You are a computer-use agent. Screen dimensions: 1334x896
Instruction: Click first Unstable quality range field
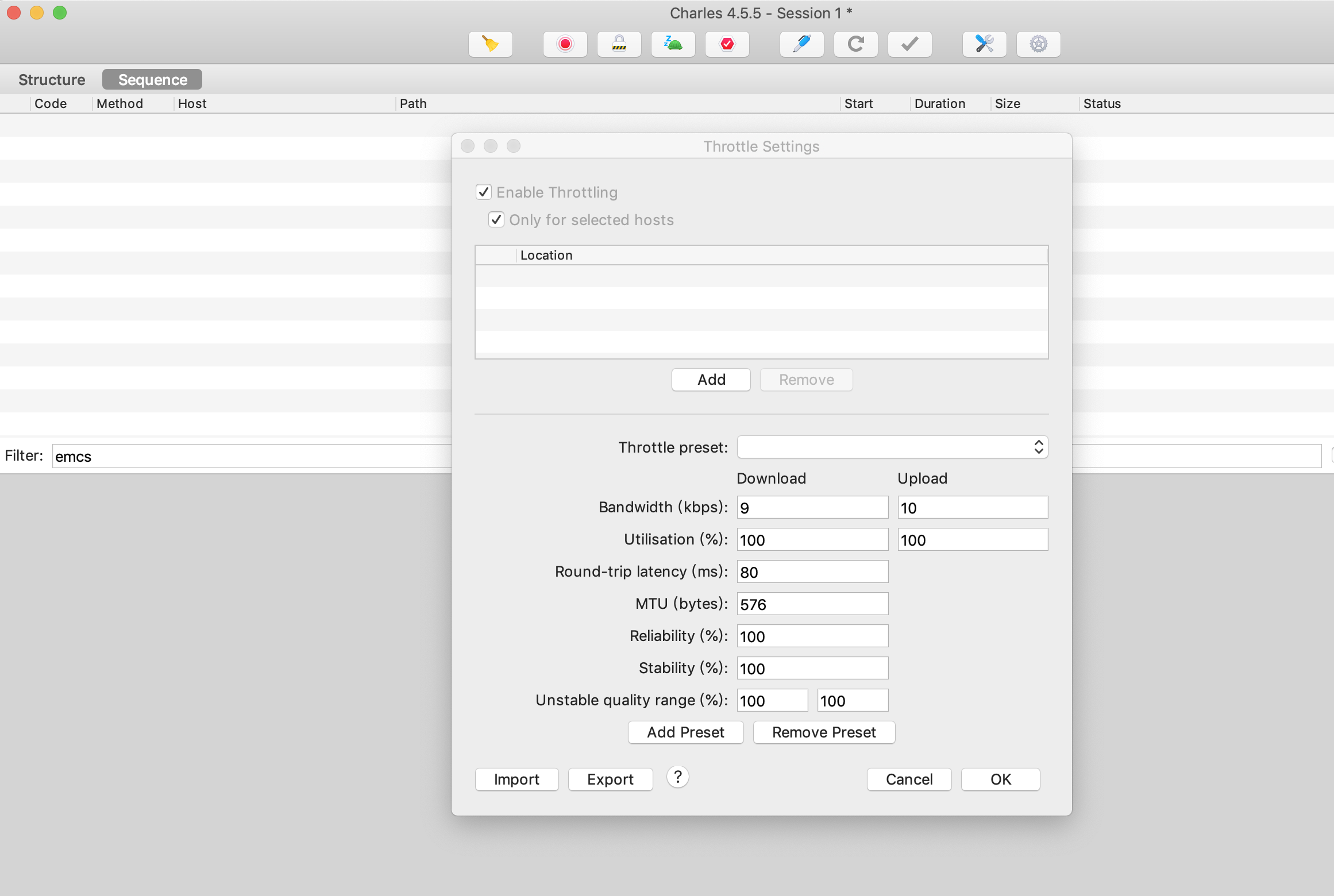coord(772,700)
